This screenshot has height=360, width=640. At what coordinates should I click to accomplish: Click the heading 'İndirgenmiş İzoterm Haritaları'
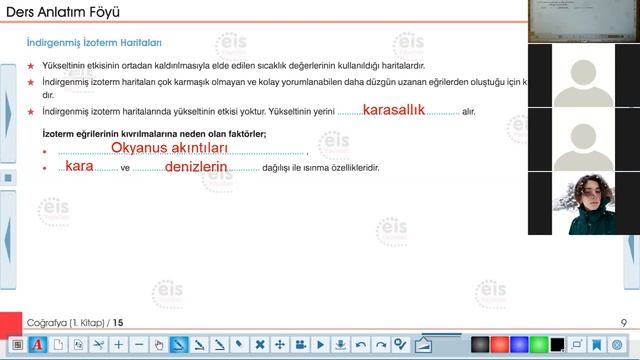click(x=94, y=42)
